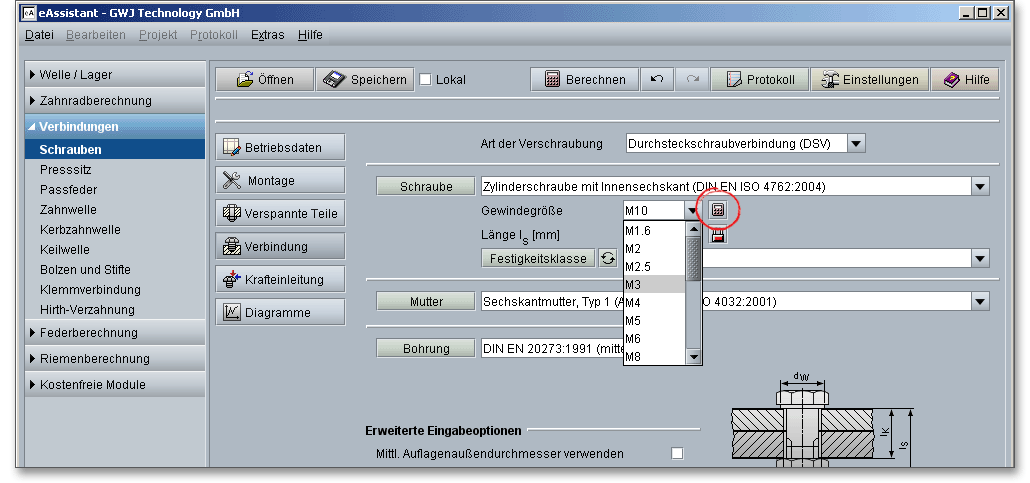Click thread size list scrollbar down arrow

point(692,357)
